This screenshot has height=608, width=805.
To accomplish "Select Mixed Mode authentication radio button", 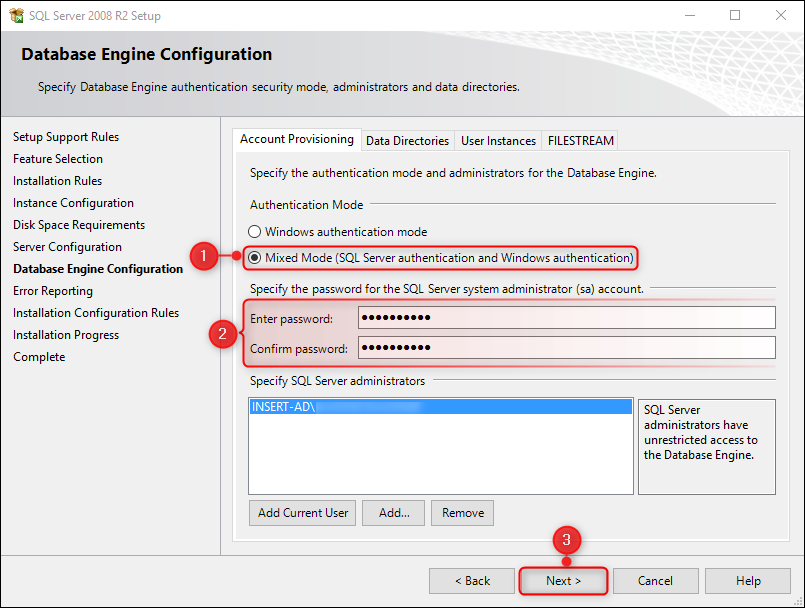I will click(255, 258).
